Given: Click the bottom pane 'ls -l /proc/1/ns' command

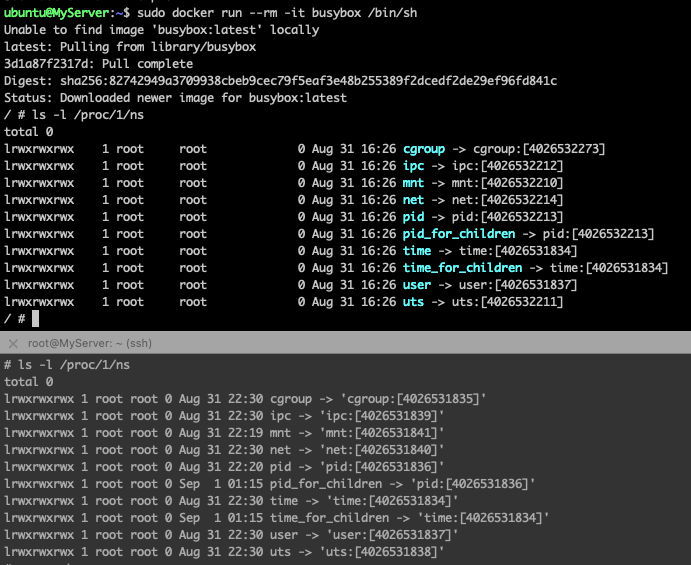Looking at the screenshot, I should pos(74,365).
